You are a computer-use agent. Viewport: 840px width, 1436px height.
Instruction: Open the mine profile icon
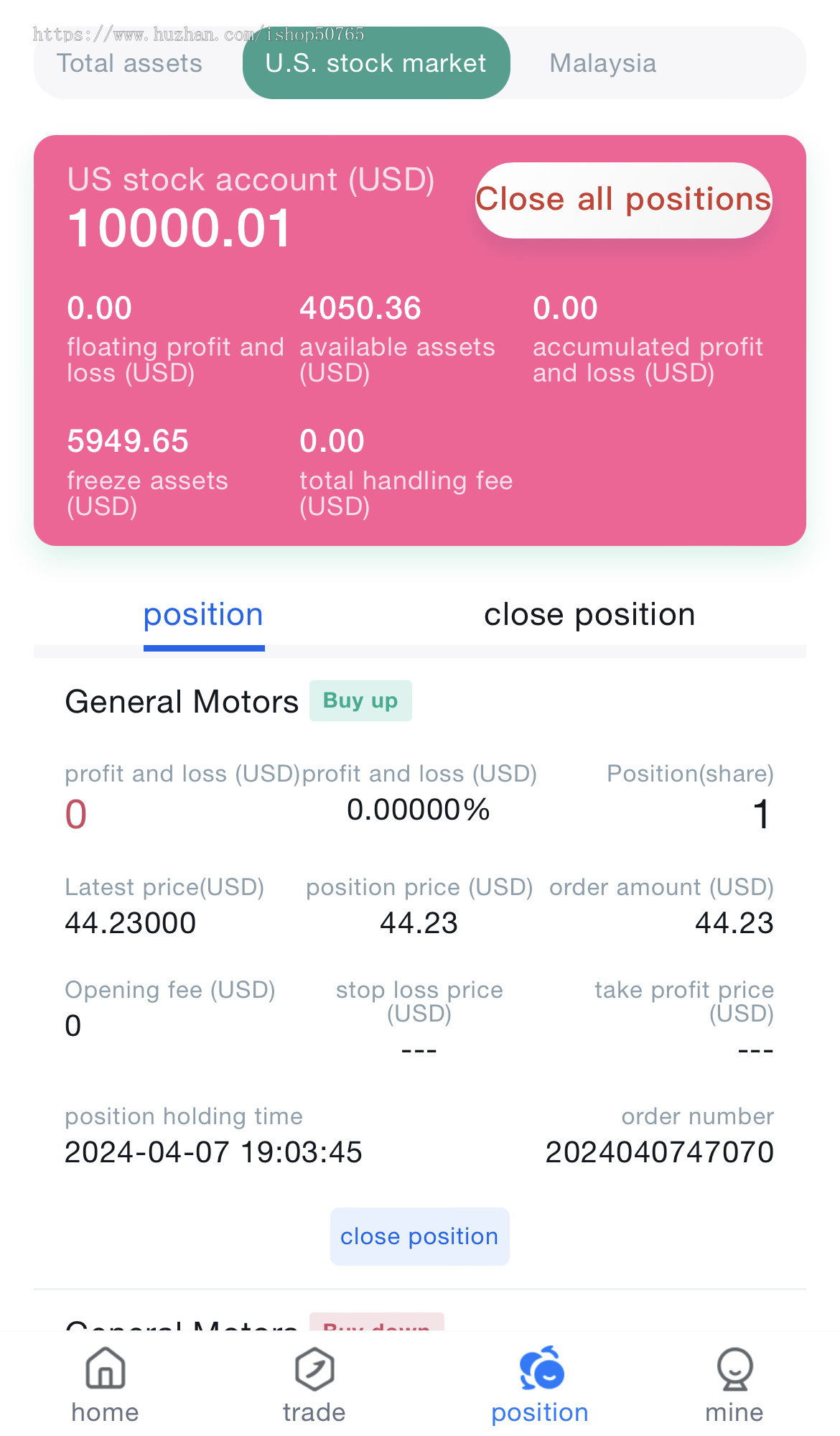tap(734, 1369)
